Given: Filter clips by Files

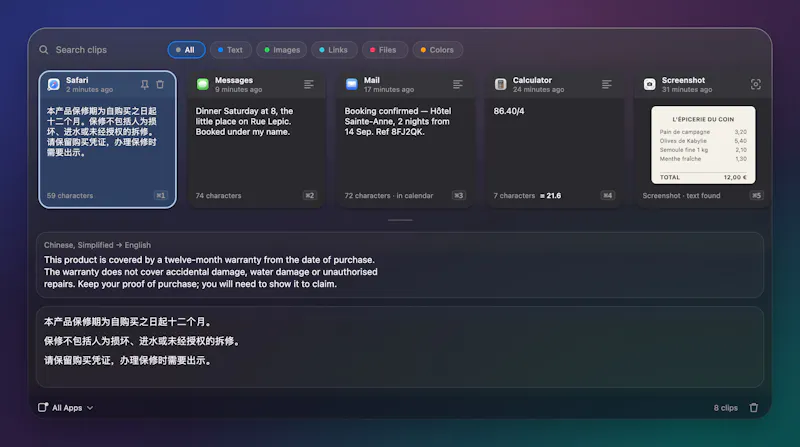Looking at the screenshot, I should 384,49.
